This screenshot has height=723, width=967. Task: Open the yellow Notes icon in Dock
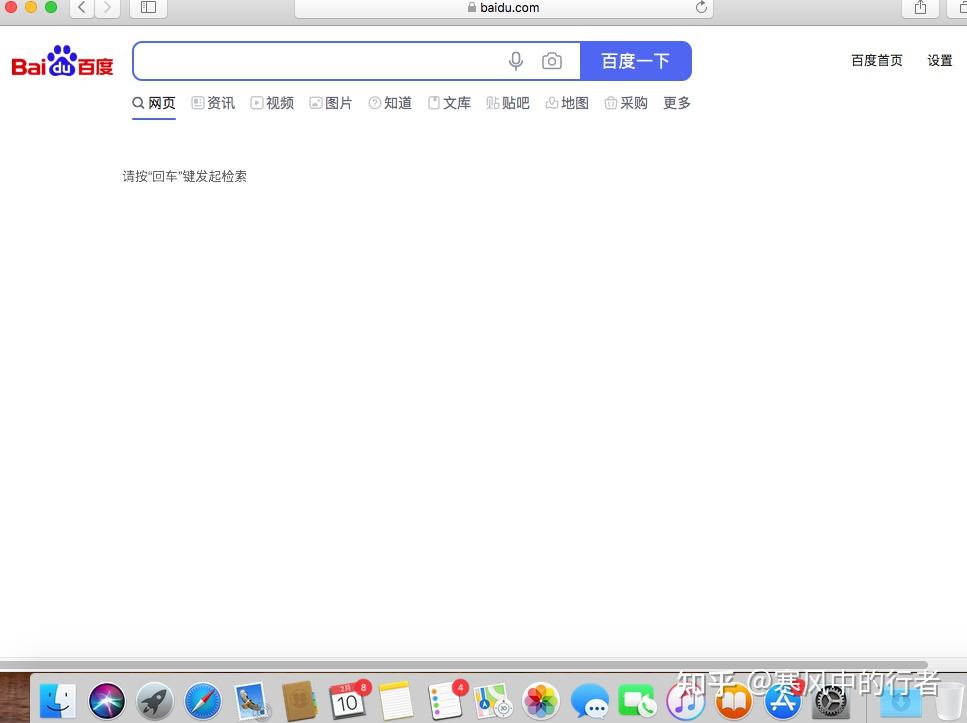[x=396, y=701]
